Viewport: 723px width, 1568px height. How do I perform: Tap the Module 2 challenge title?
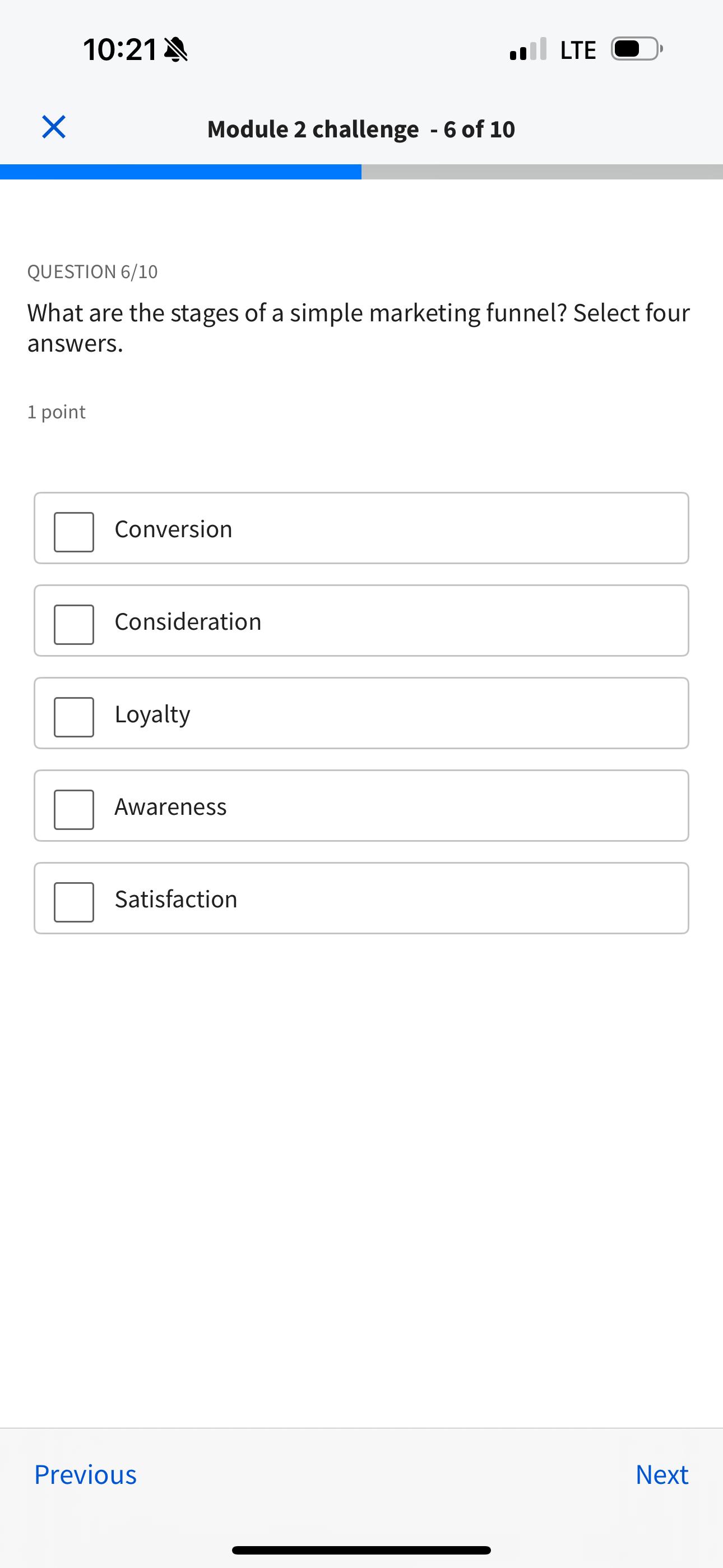361,129
